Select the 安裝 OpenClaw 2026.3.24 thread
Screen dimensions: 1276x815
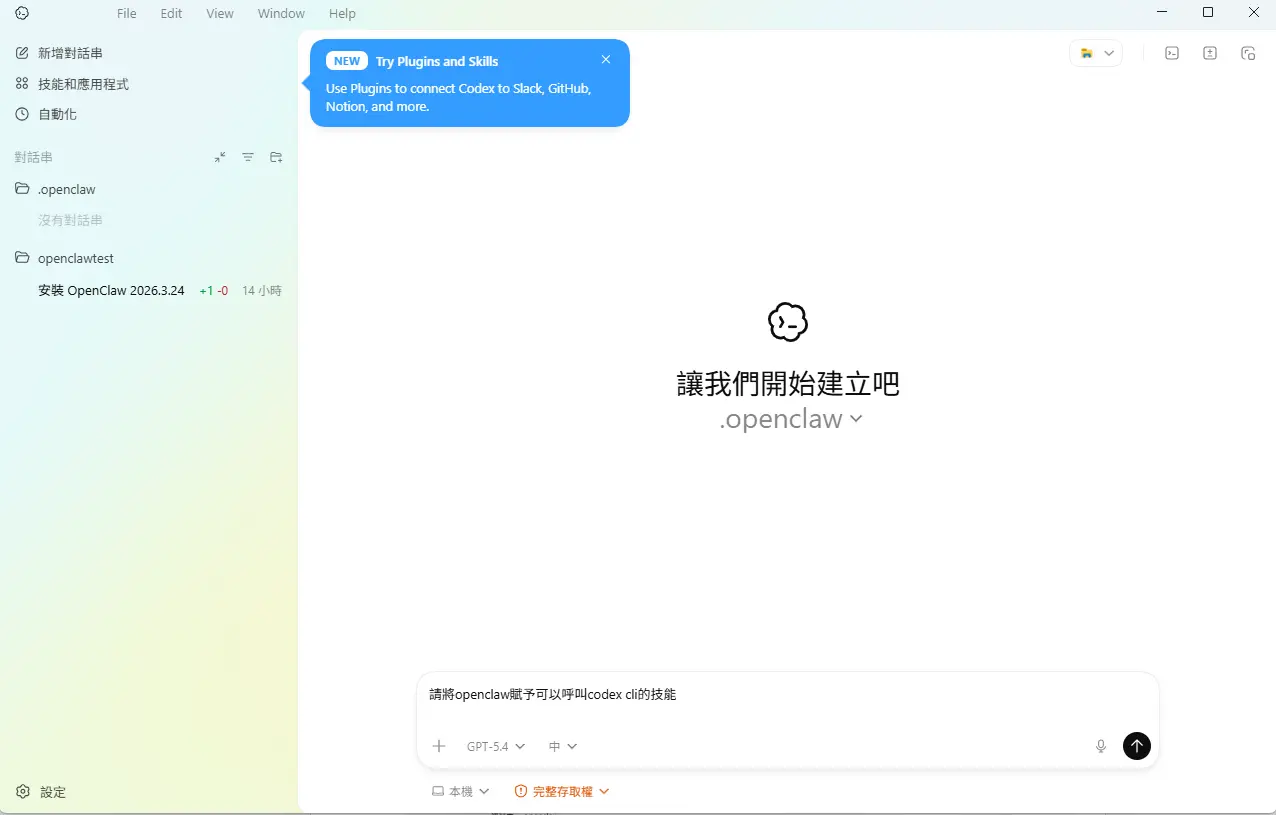[111, 291]
